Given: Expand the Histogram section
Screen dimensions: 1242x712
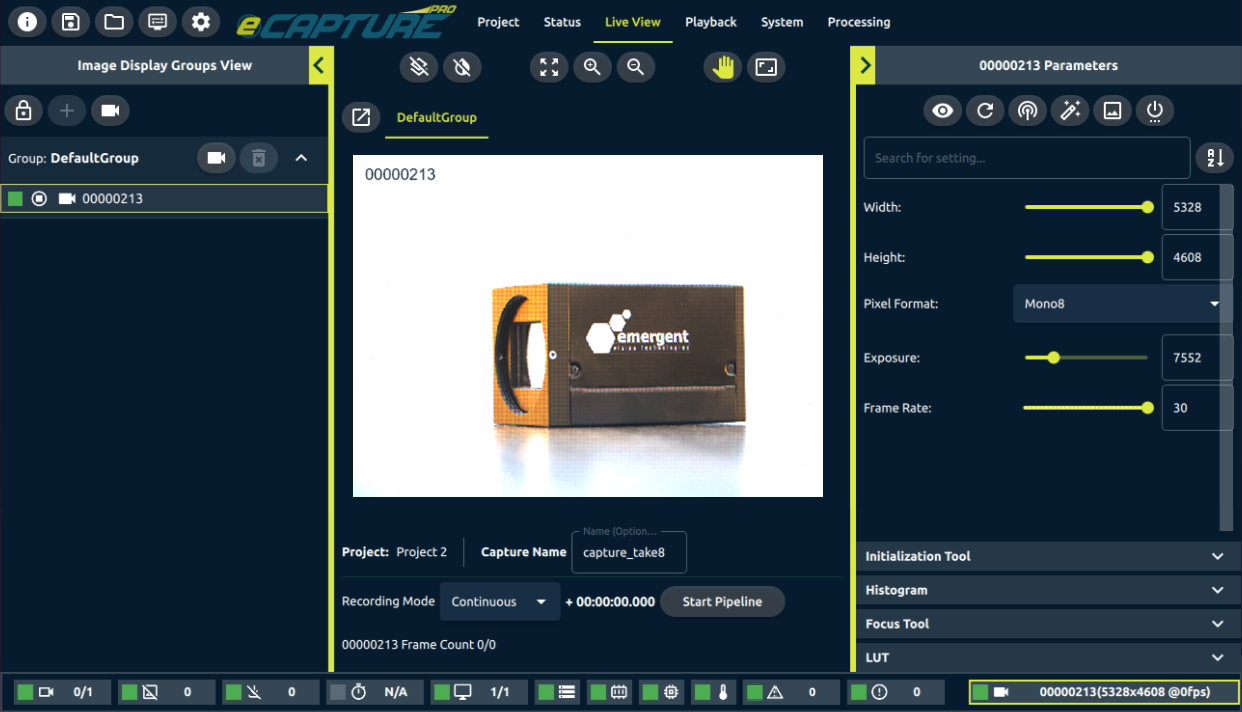Looking at the screenshot, I should pos(1048,590).
